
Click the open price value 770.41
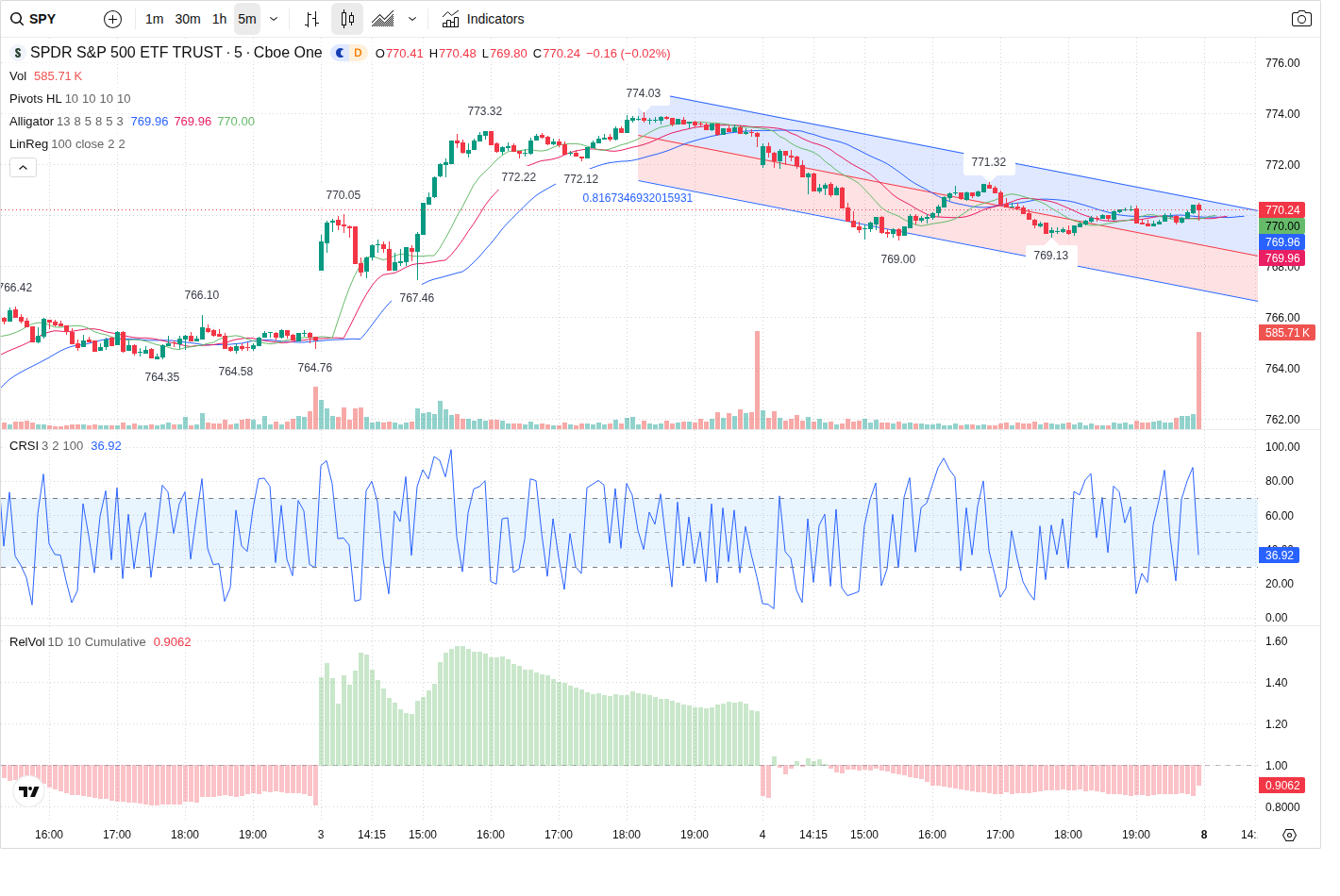coord(405,54)
